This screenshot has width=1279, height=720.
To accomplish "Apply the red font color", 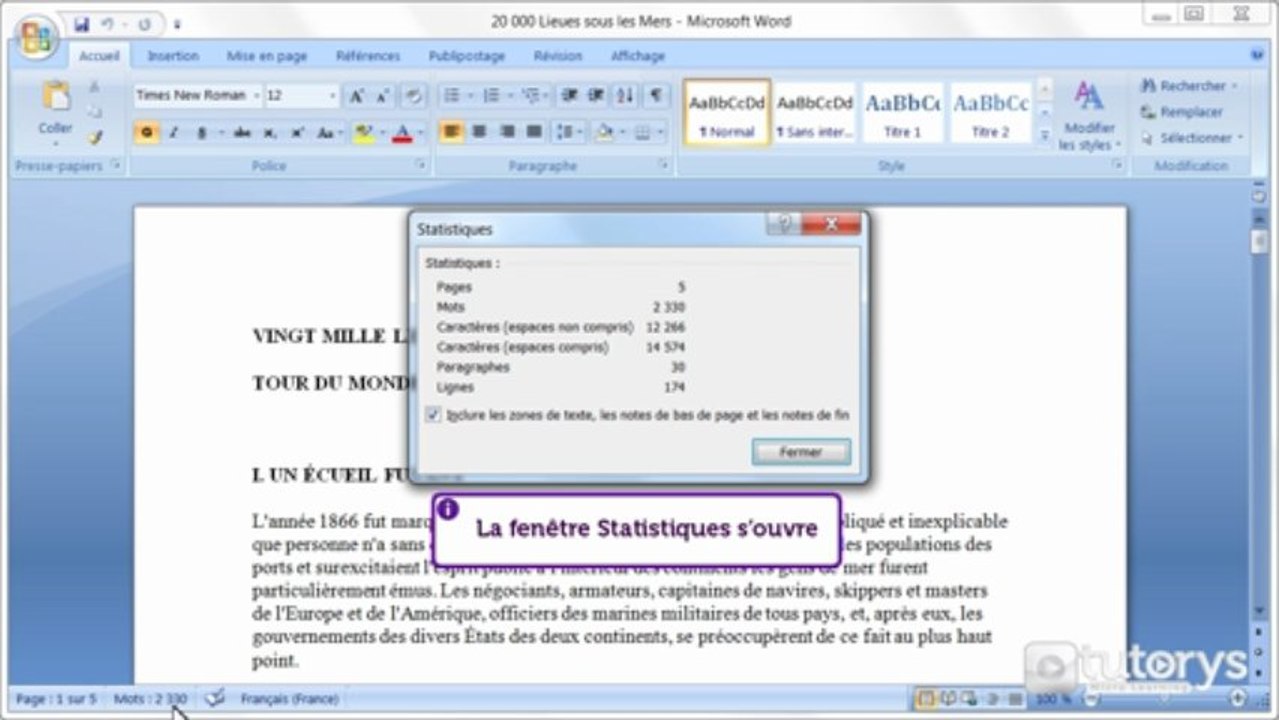I will [403, 132].
